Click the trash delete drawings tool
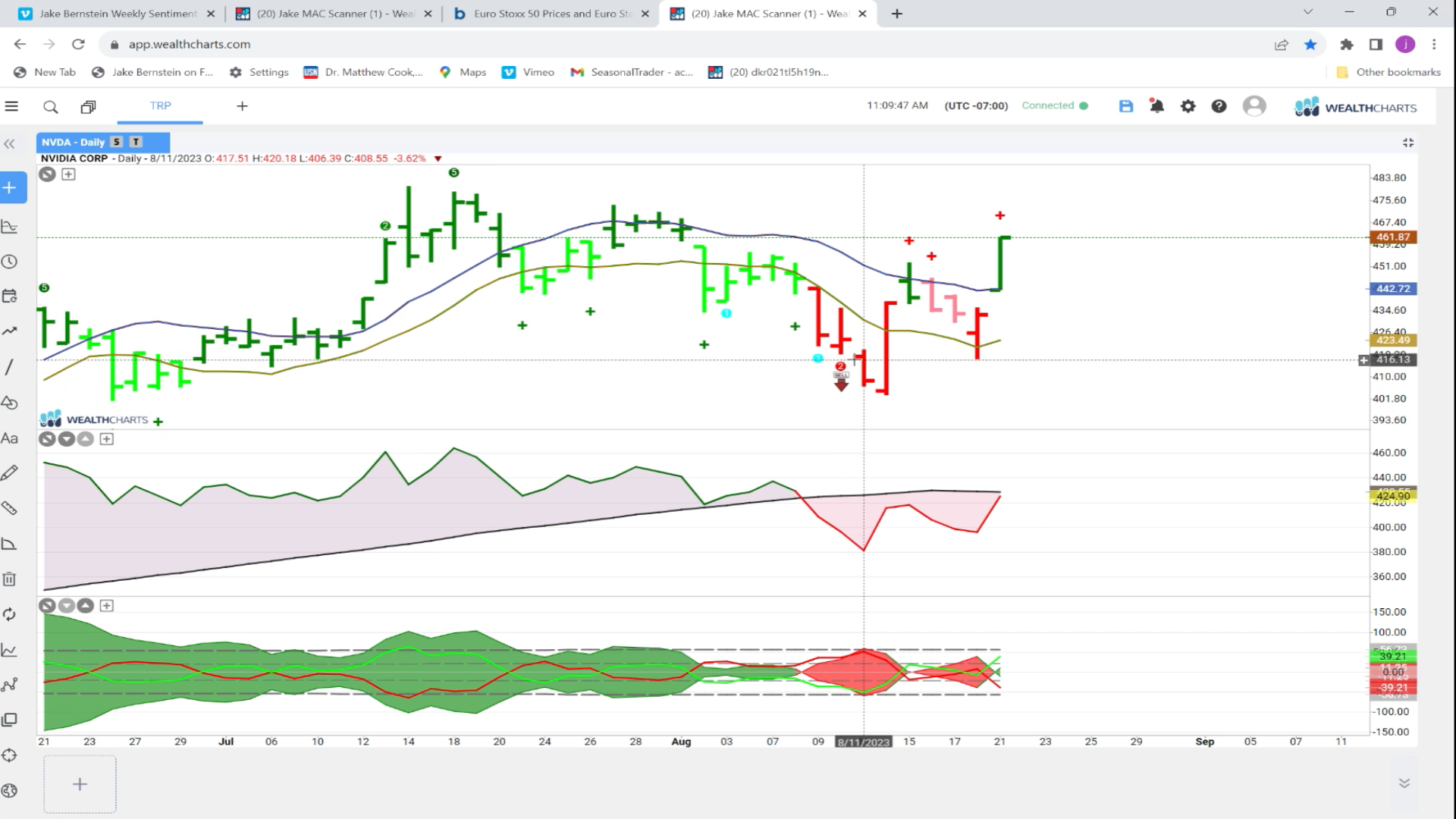 [x=10, y=579]
